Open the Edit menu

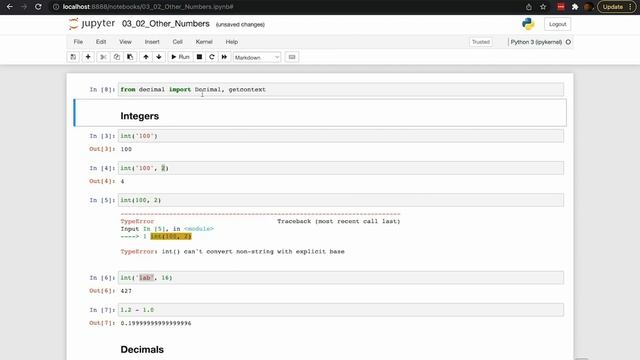point(101,42)
